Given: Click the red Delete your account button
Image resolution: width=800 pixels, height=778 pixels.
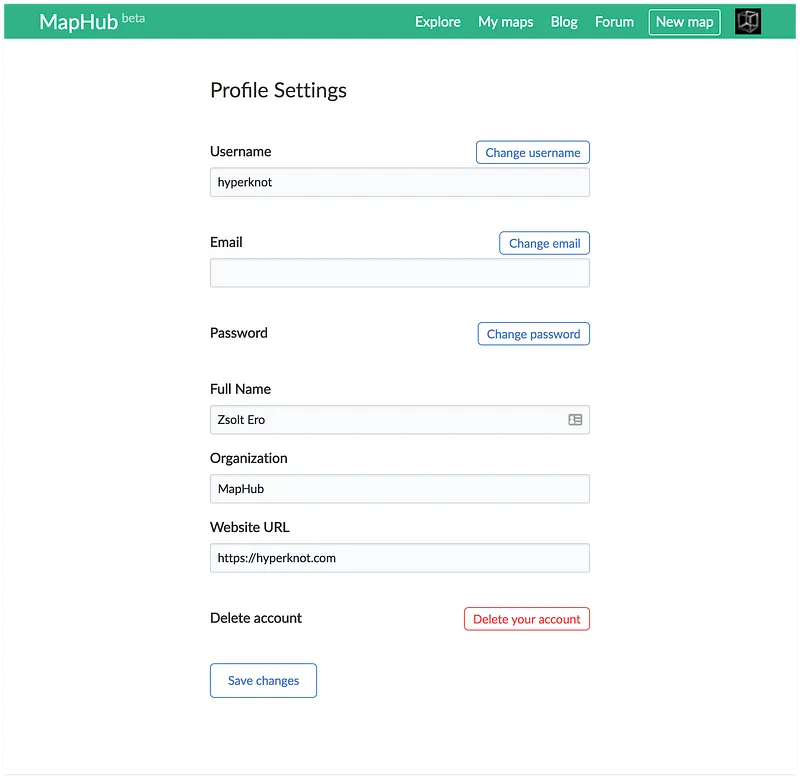Looking at the screenshot, I should click(x=526, y=619).
